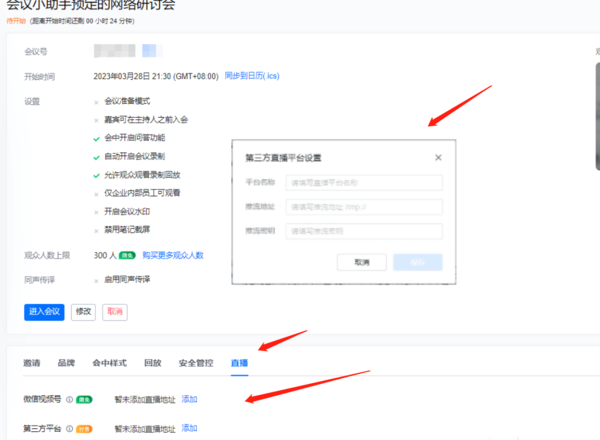Image resolution: width=600 pixels, height=440 pixels.
Task: Click the 推流密钥 input field
Action: pyautogui.click(x=364, y=231)
